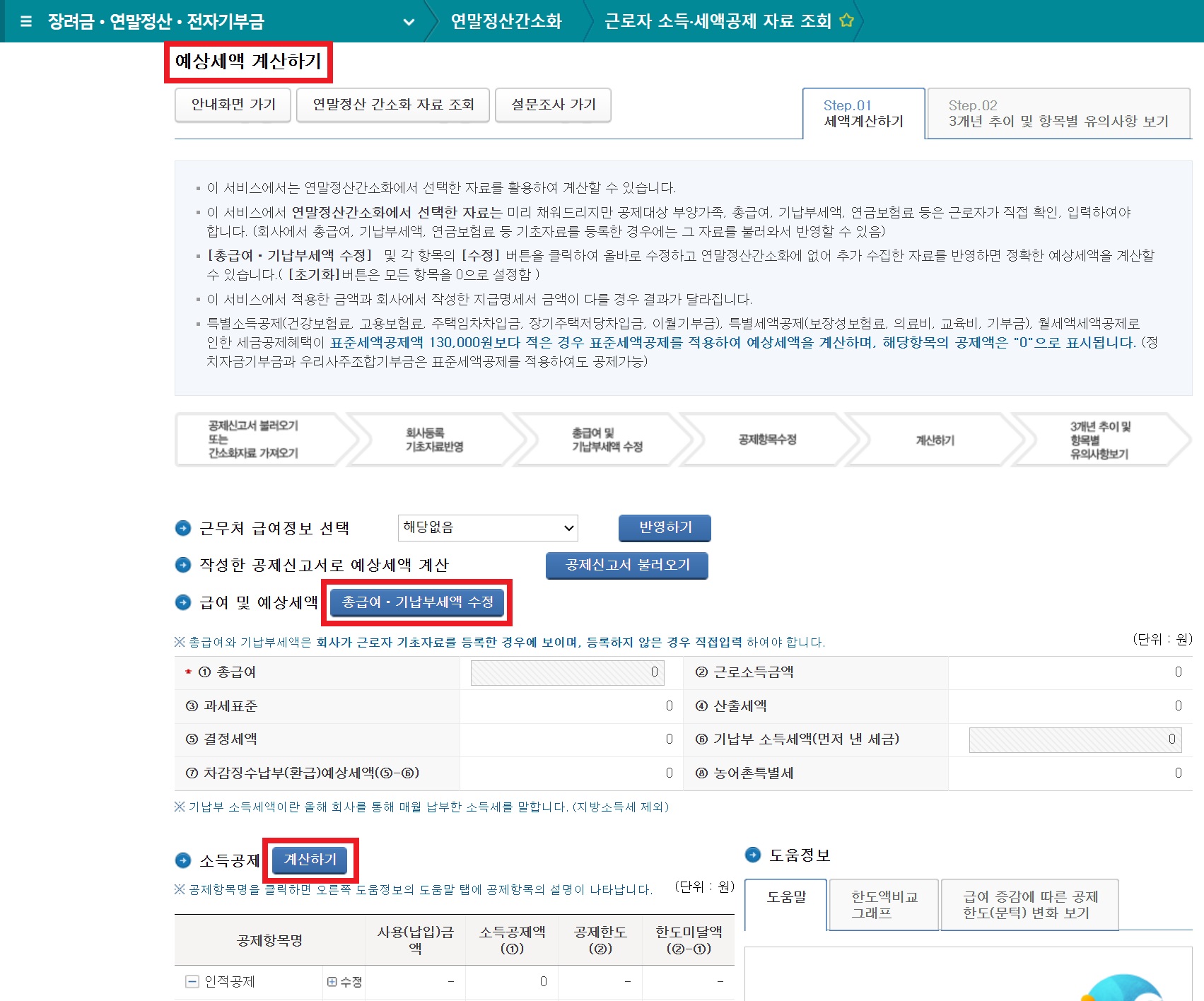Click the favorite star icon
Image resolution: width=1204 pixels, height=1001 pixels.
coord(846,21)
